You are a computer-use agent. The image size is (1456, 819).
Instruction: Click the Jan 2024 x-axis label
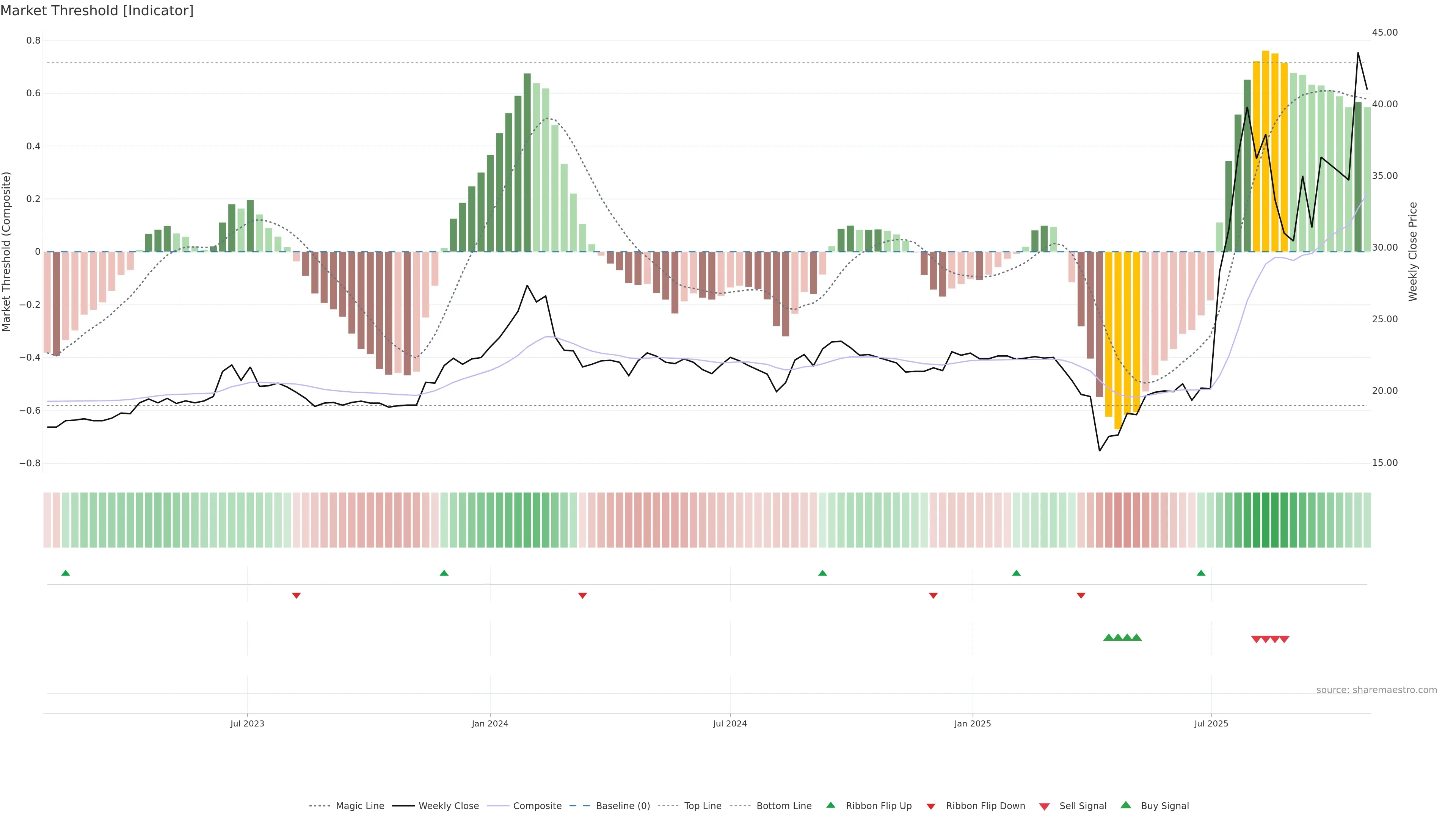pos(490,723)
